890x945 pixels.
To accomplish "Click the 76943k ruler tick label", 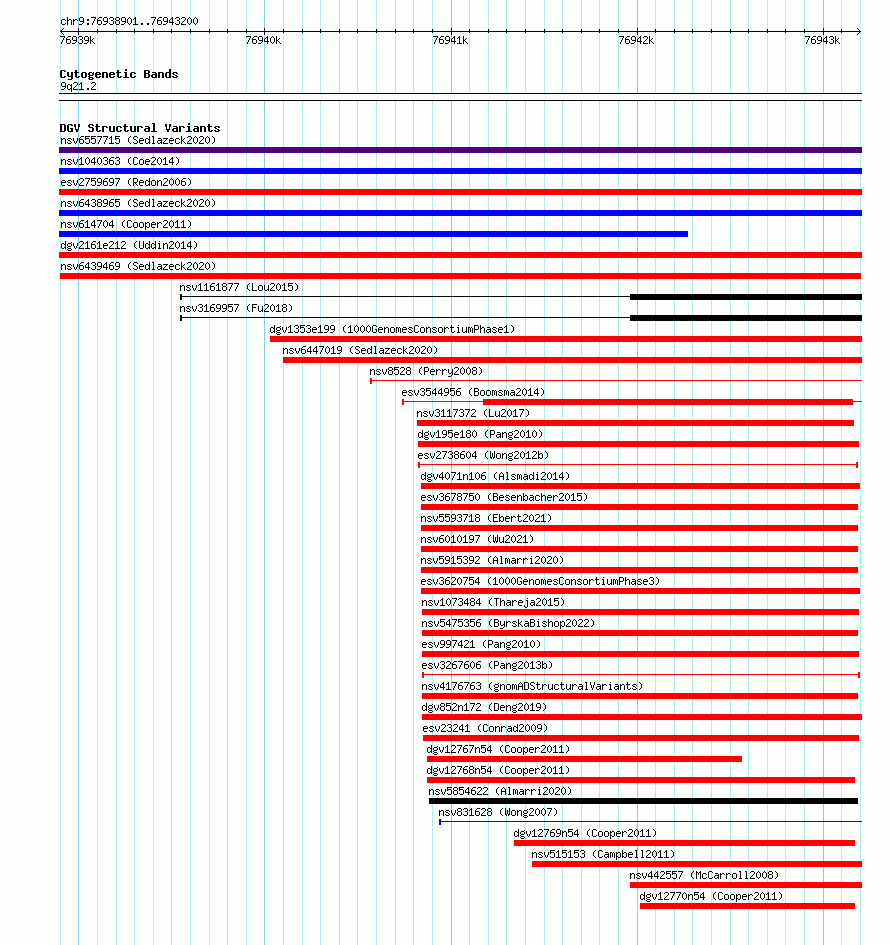I will tap(823, 41).
